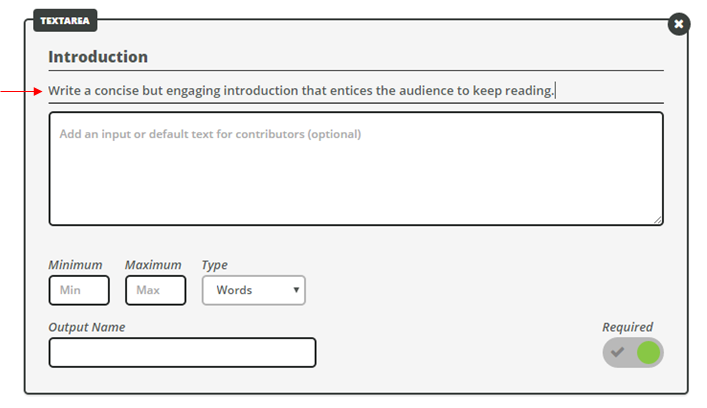Open the Type dropdown showing Words
The height and width of the screenshot is (408, 707).
coord(254,290)
